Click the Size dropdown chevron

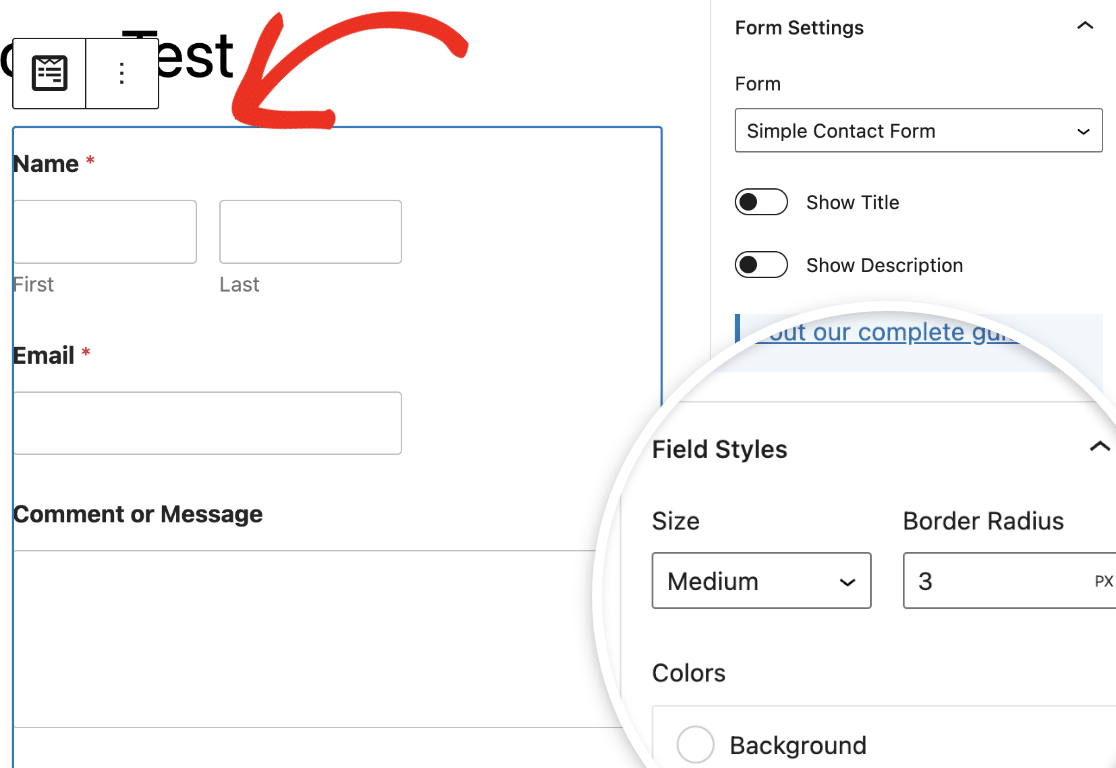tap(849, 581)
